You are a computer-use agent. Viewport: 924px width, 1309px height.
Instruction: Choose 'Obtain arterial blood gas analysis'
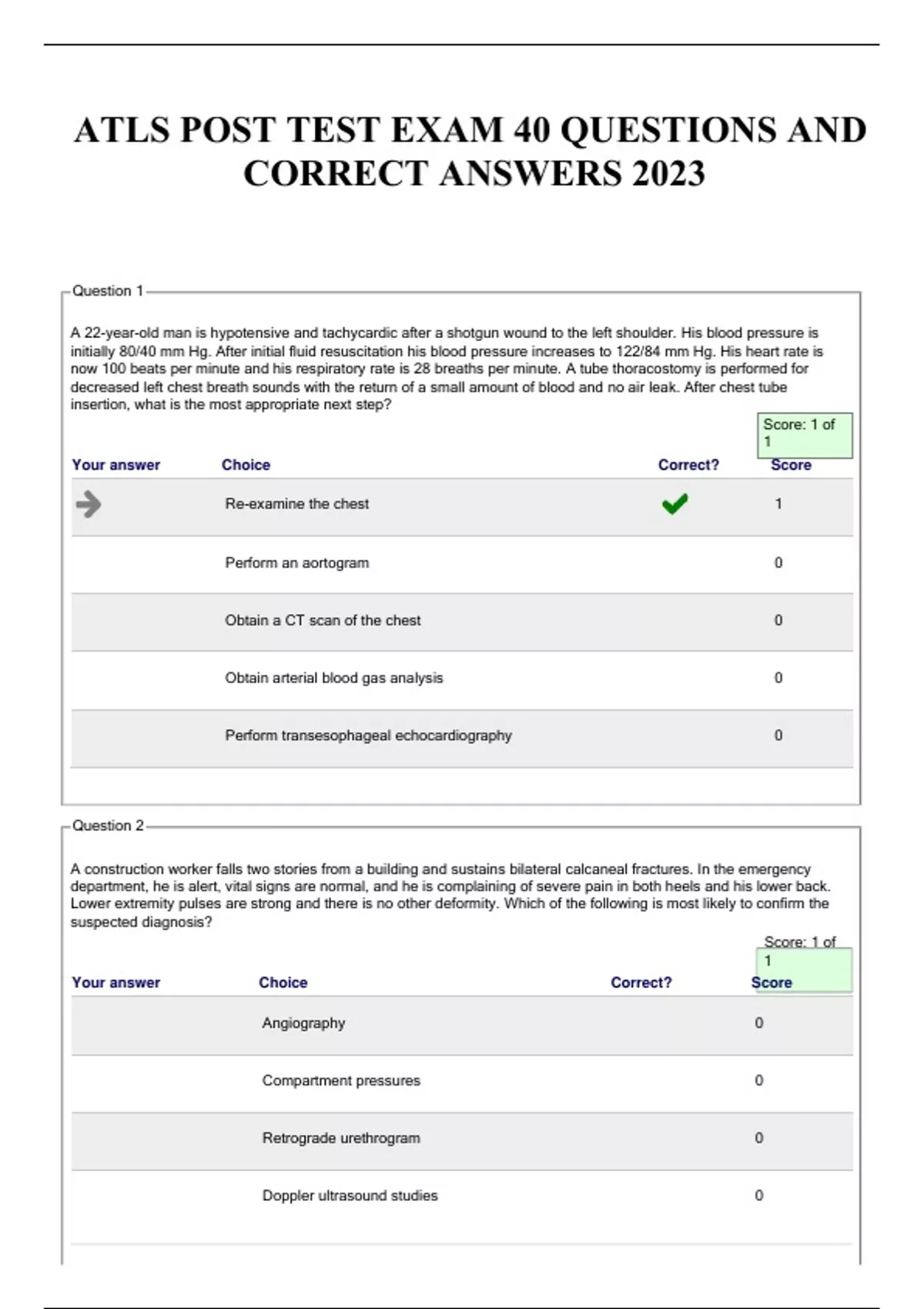333,678
